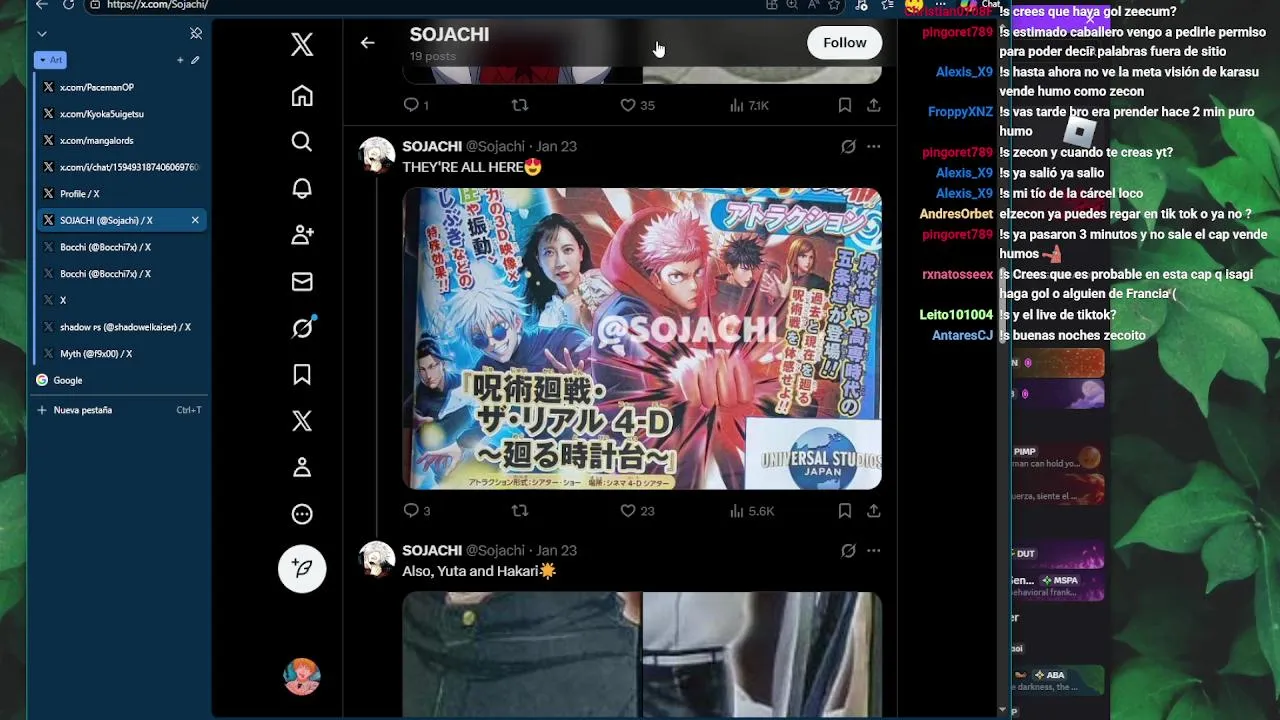Follow the SOJACHI account
1280x720 pixels.
click(845, 43)
